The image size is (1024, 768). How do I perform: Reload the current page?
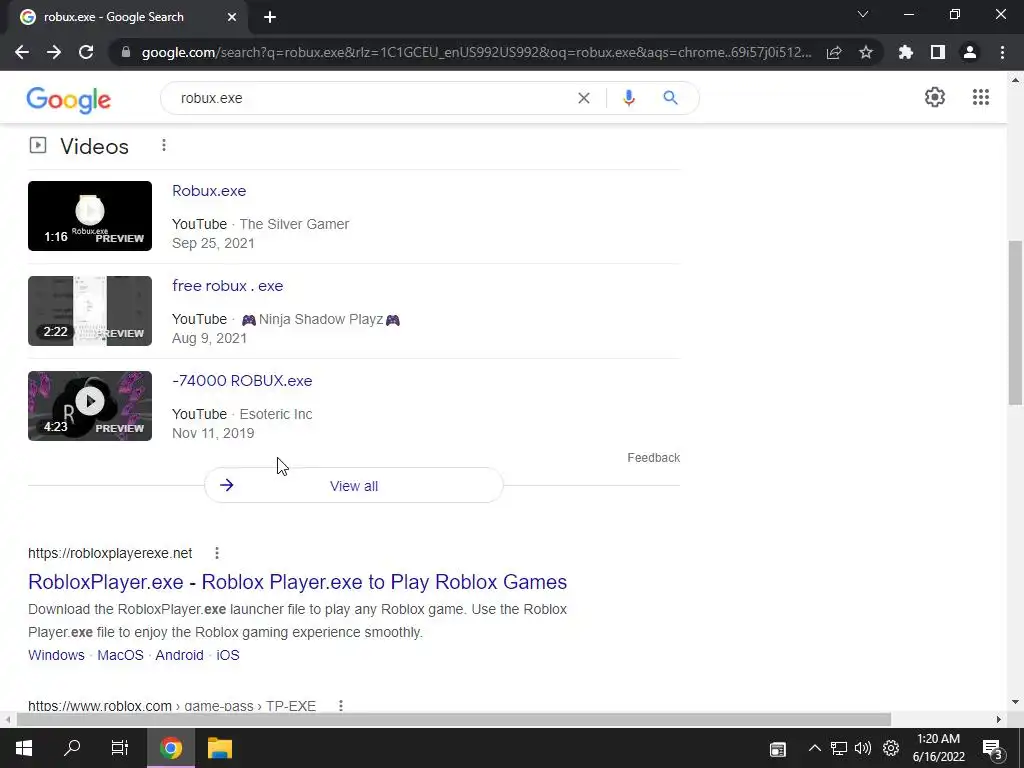click(x=86, y=52)
